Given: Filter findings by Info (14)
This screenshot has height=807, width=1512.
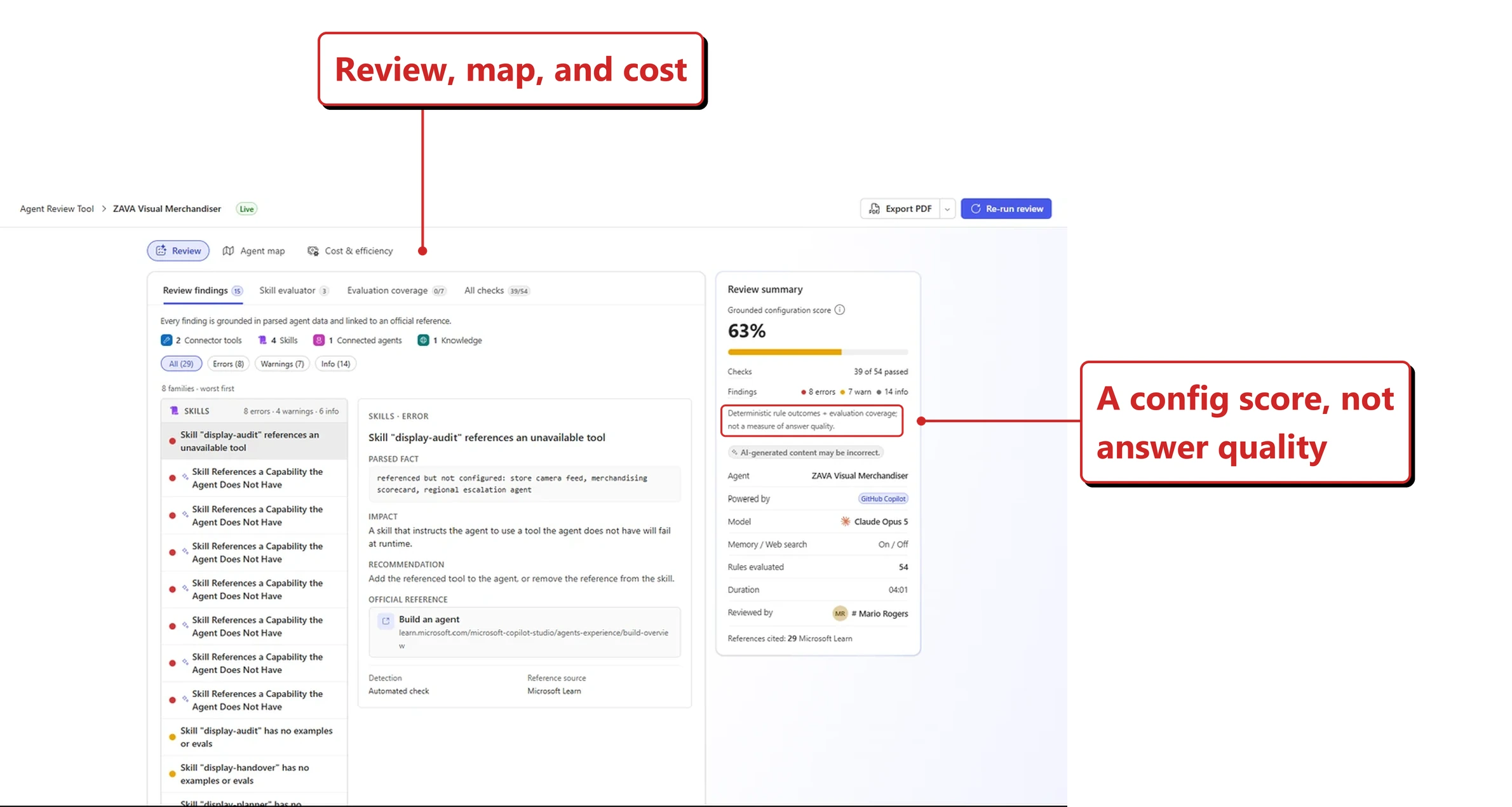Looking at the screenshot, I should click(x=335, y=364).
